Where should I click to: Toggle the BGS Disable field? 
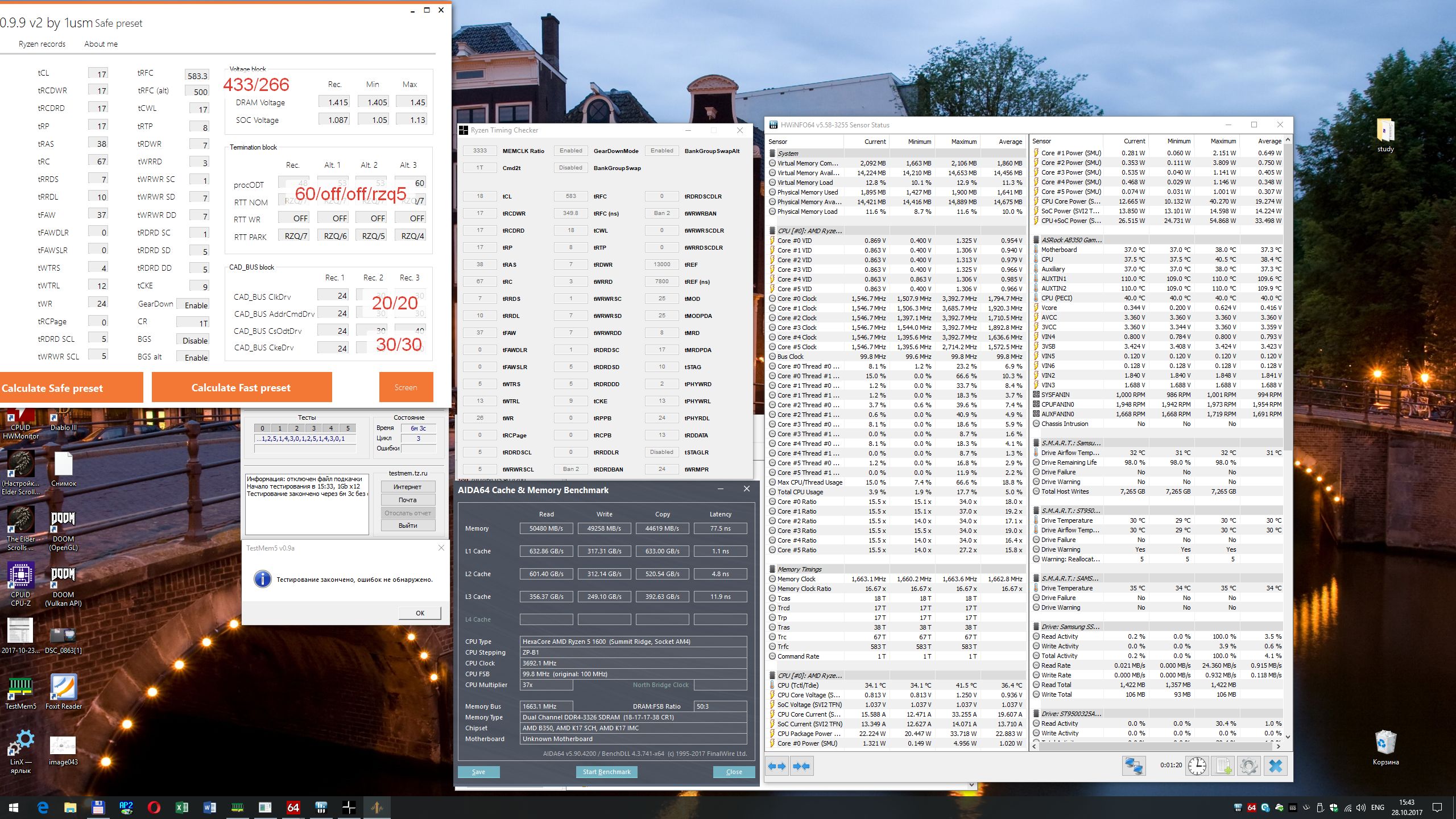[193, 340]
